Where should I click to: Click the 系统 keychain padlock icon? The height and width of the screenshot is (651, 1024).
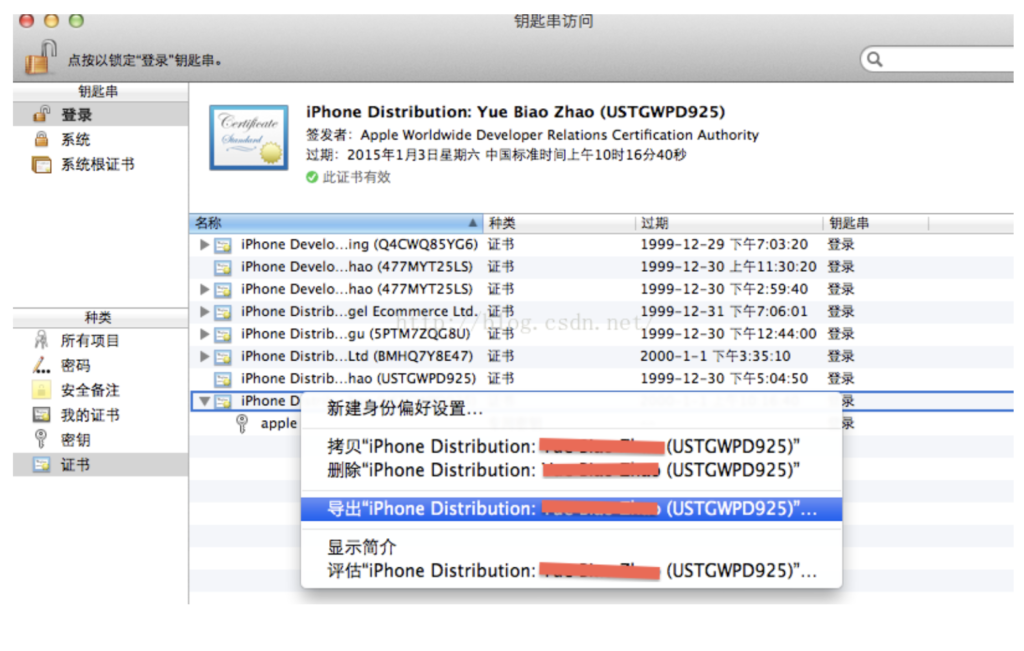point(41,139)
